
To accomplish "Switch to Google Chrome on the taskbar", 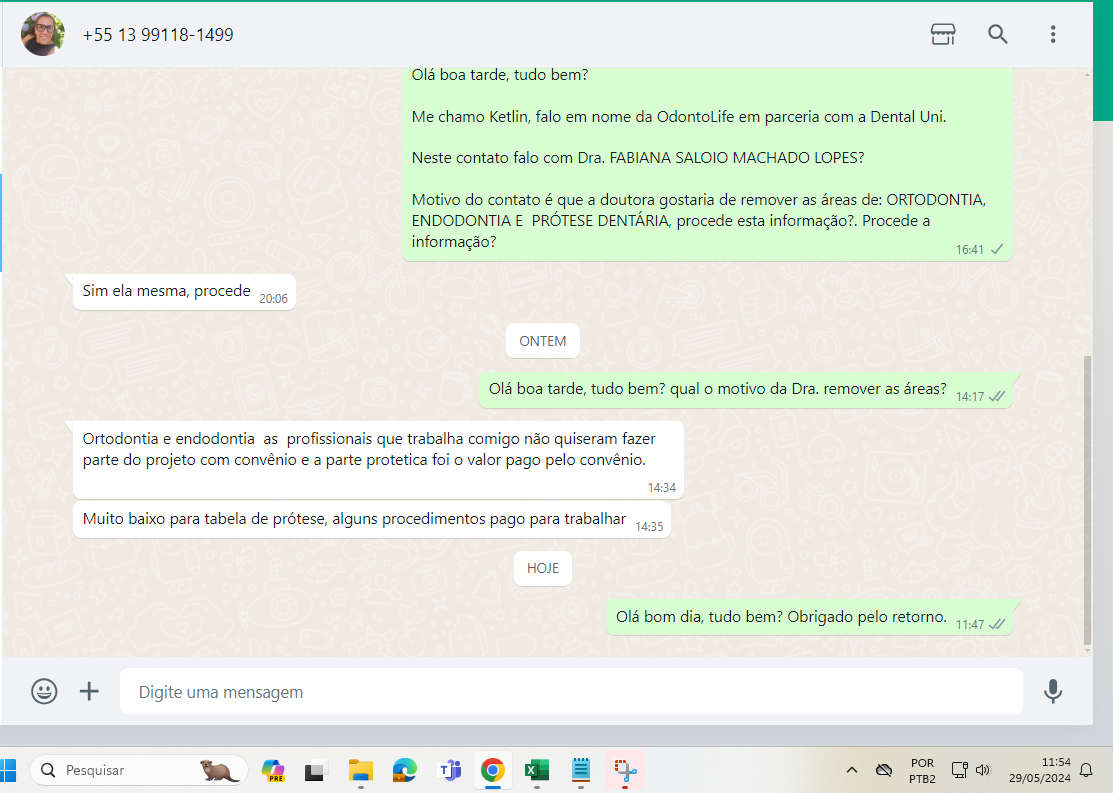I will pyautogui.click(x=493, y=770).
